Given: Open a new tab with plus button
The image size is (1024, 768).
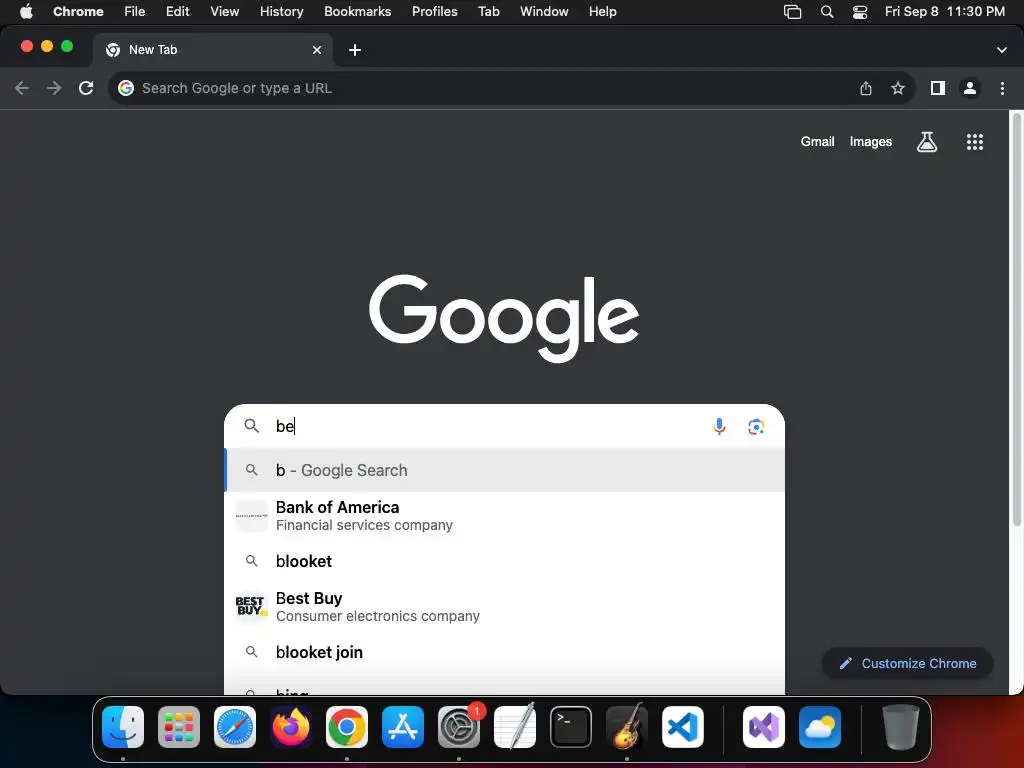Looking at the screenshot, I should tap(355, 50).
